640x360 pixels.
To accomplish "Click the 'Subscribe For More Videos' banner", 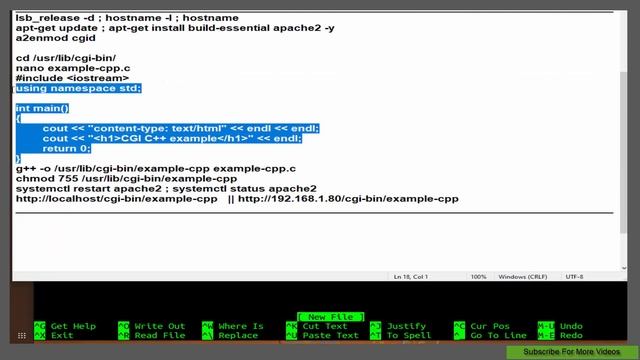I will [x=571, y=352].
